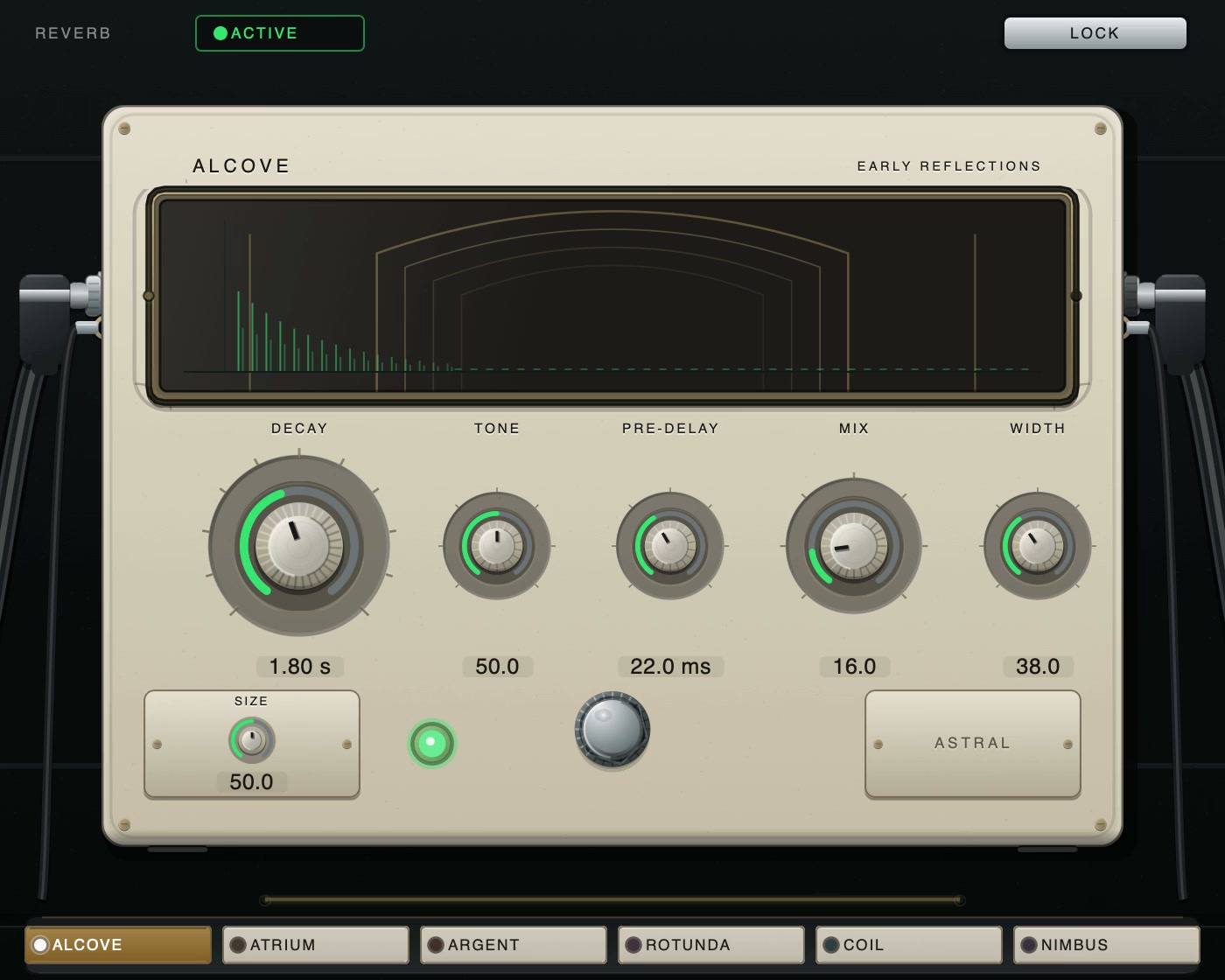The height and width of the screenshot is (980, 1225).
Task: Click the Mix knob
Action: coord(854,546)
